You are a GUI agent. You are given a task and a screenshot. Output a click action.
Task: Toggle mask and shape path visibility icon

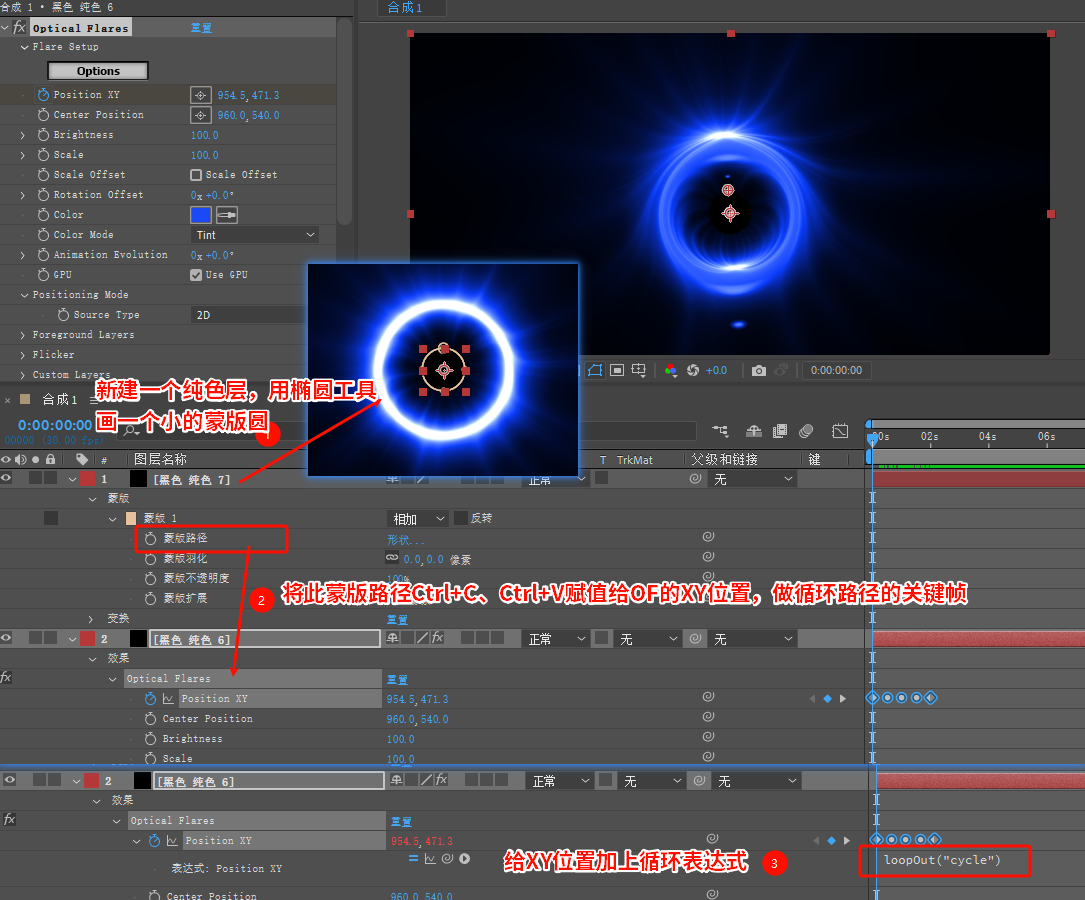pyautogui.click(x=595, y=370)
